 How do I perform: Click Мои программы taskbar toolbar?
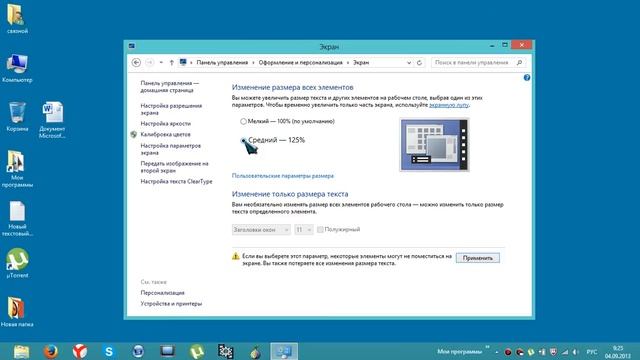point(459,351)
